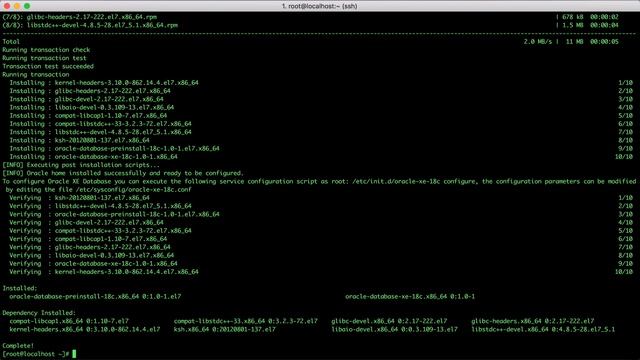This screenshot has width=640, height=360.
Task: Click 'libaio-devel.x86_64' in the dependency list
Action: (364, 329)
